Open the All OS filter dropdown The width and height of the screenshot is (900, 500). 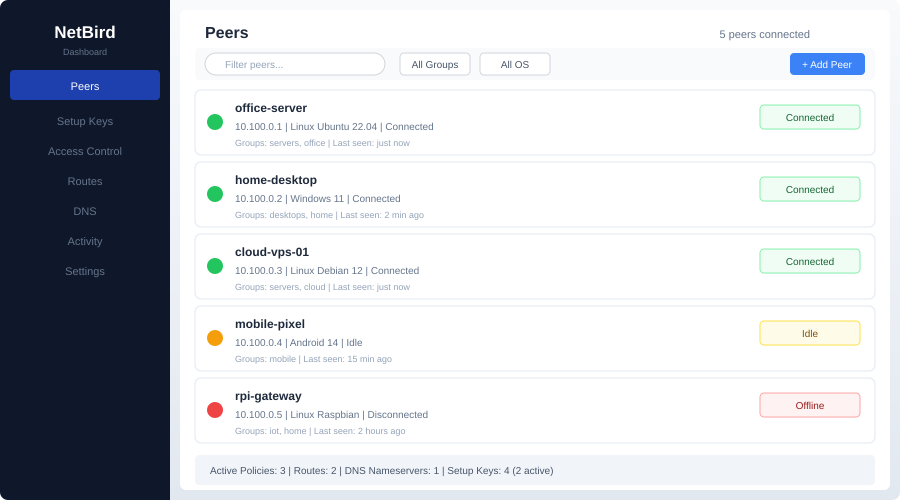515,64
